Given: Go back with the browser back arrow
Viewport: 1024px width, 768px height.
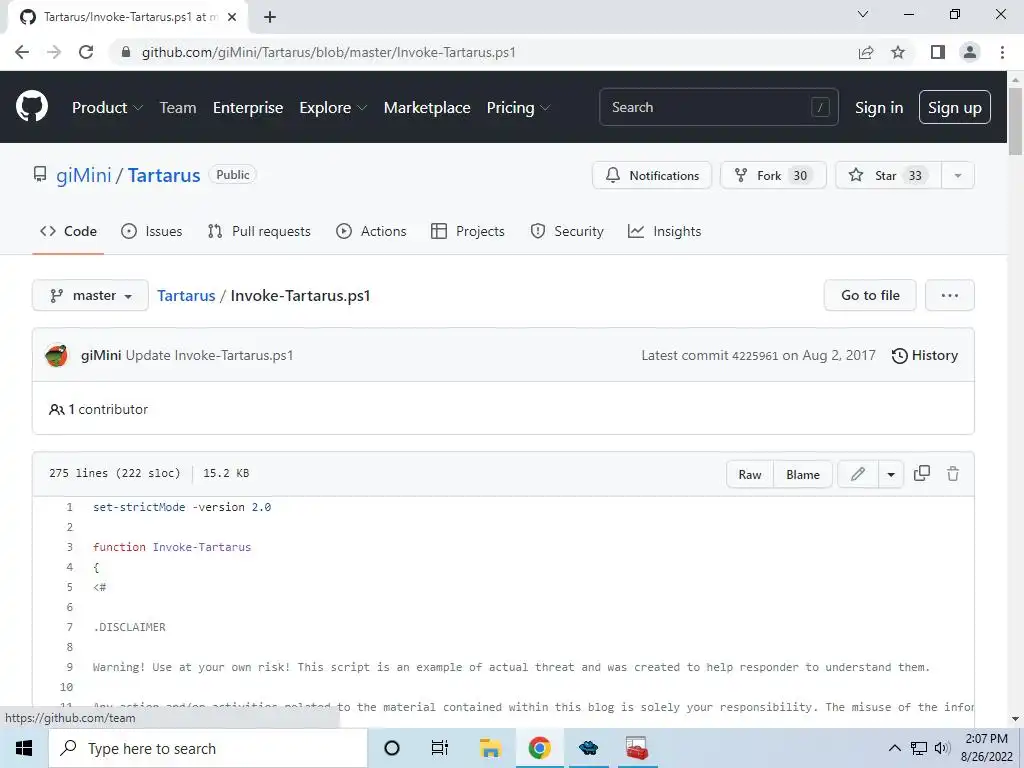Looking at the screenshot, I should pyautogui.click(x=22, y=52).
